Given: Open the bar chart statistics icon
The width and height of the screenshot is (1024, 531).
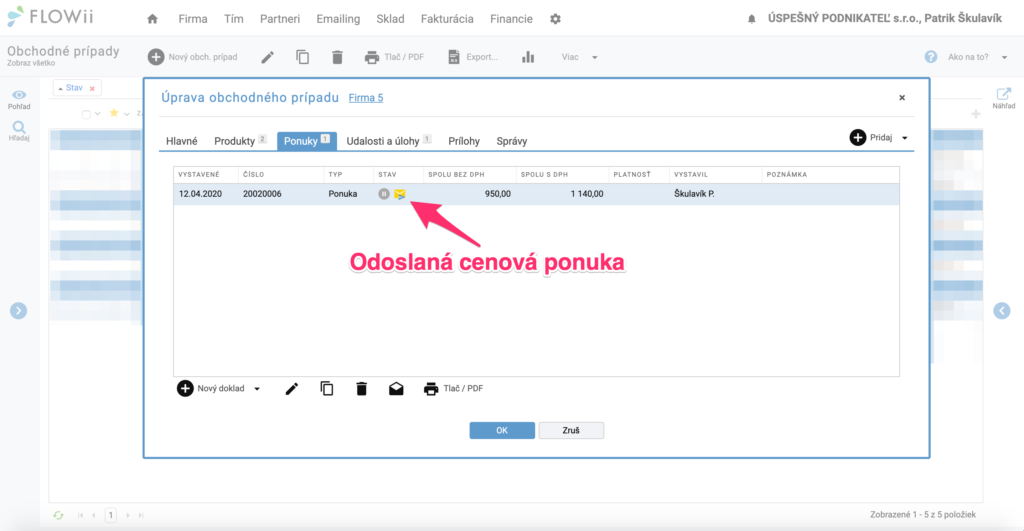Looking at the screenshot, I should pyautogui.click(x=528, y=57).
